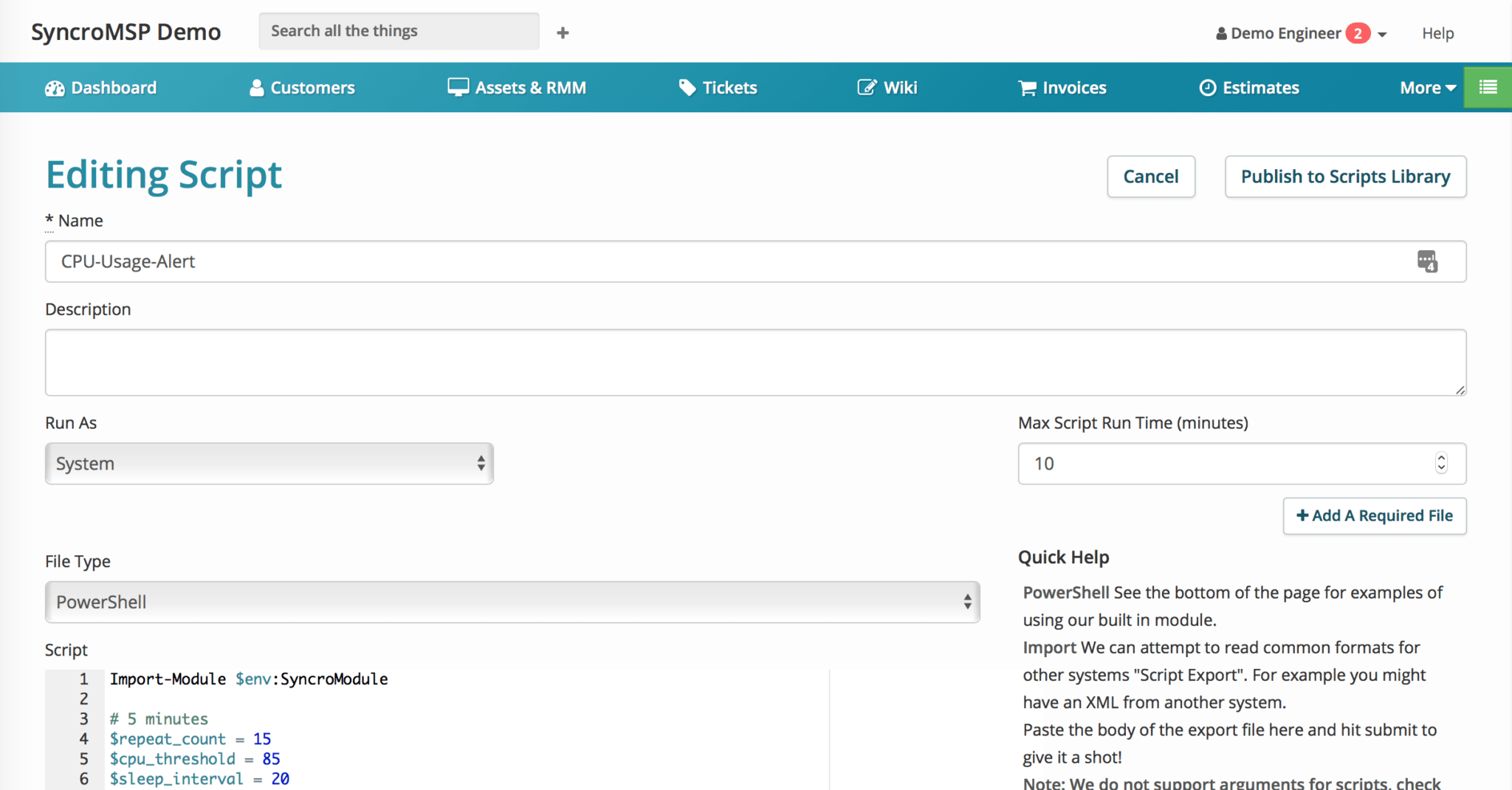This screenshot has width=1512, height=790.
Task: Click the $sleep_interval = 20 line
Action: pyautogui.click(x=199, y=778)
